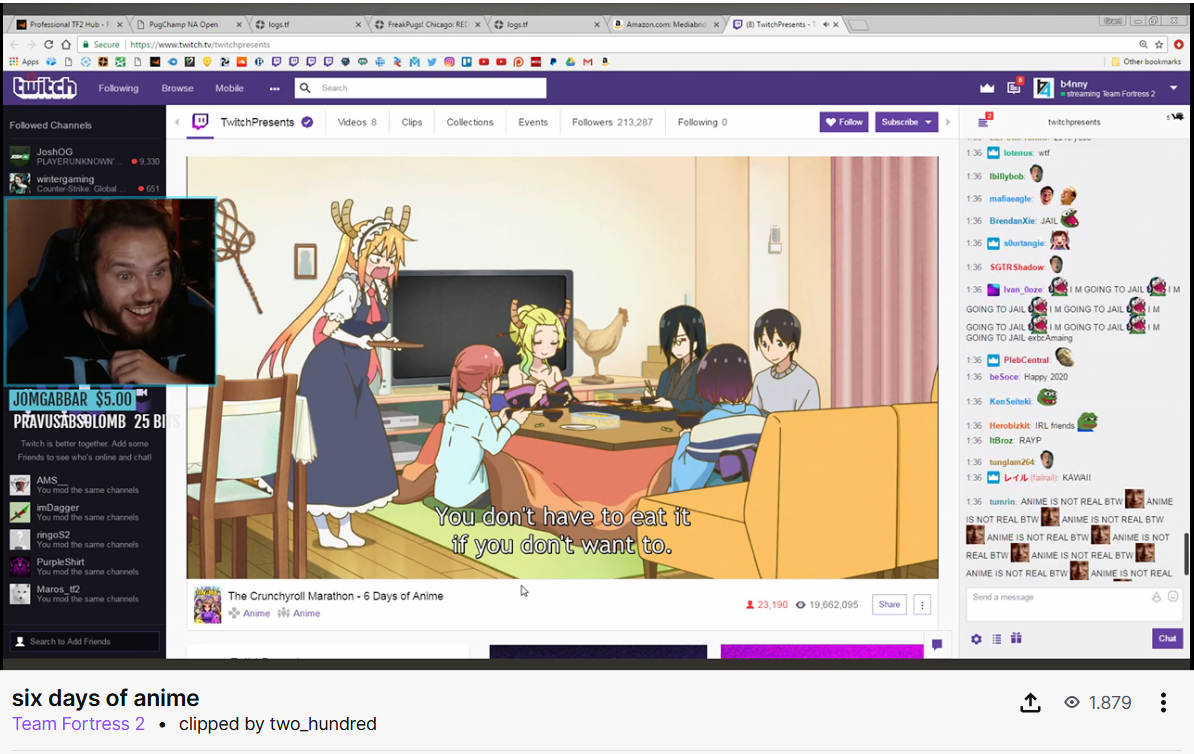Open the Other bookmarks folder
The height and width of the screenshot is (754, 1194).
(1146, 62)
